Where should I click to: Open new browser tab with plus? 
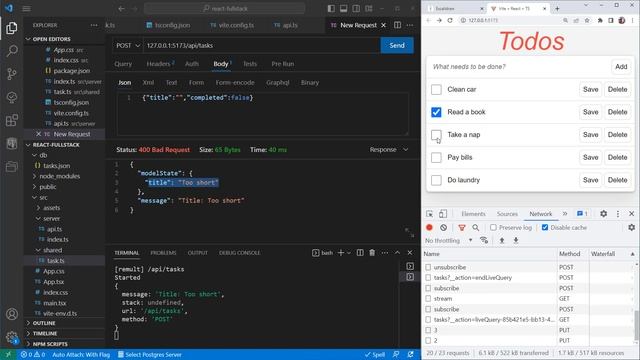(557, 8)
